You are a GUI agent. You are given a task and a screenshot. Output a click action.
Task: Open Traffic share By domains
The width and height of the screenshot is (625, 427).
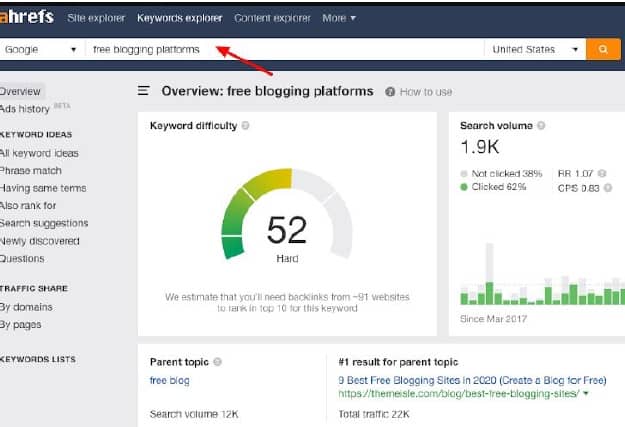click(x=26, y=307)
